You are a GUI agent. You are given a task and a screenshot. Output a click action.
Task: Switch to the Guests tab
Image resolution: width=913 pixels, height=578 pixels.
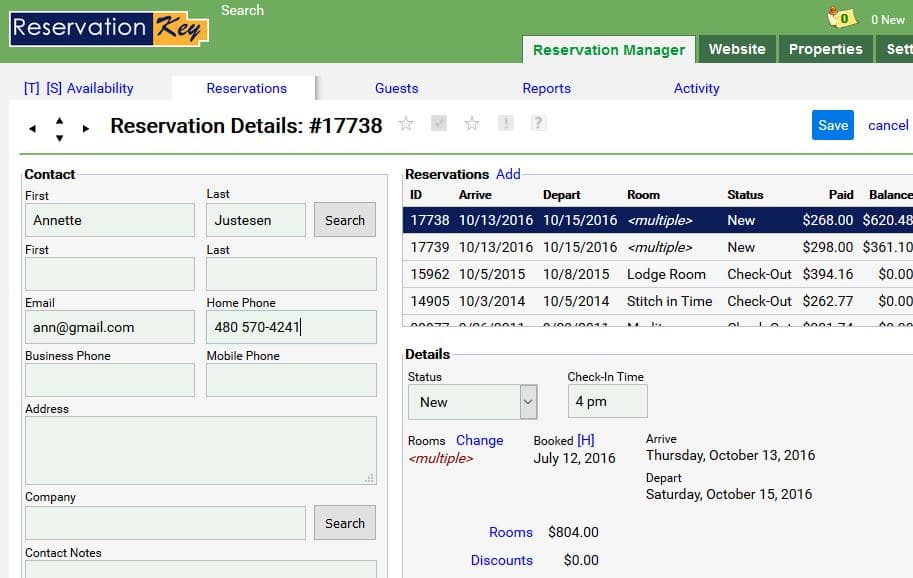coord(396,88)
